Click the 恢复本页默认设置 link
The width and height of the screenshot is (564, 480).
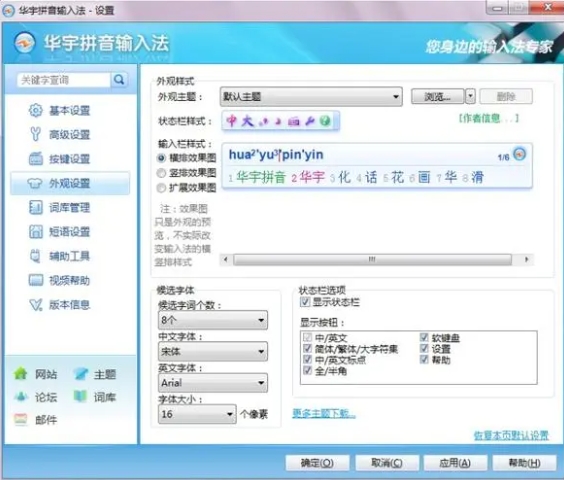pyautogui.click(x=511, y=435)
